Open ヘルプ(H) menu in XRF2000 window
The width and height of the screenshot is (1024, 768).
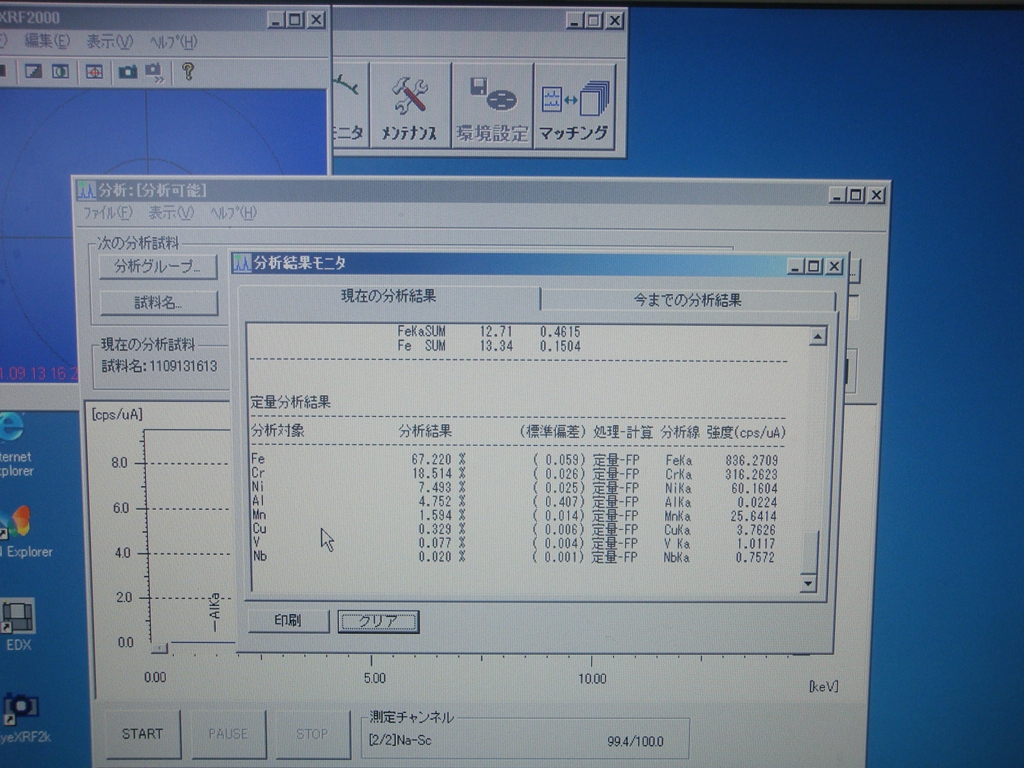pos(173,42)
